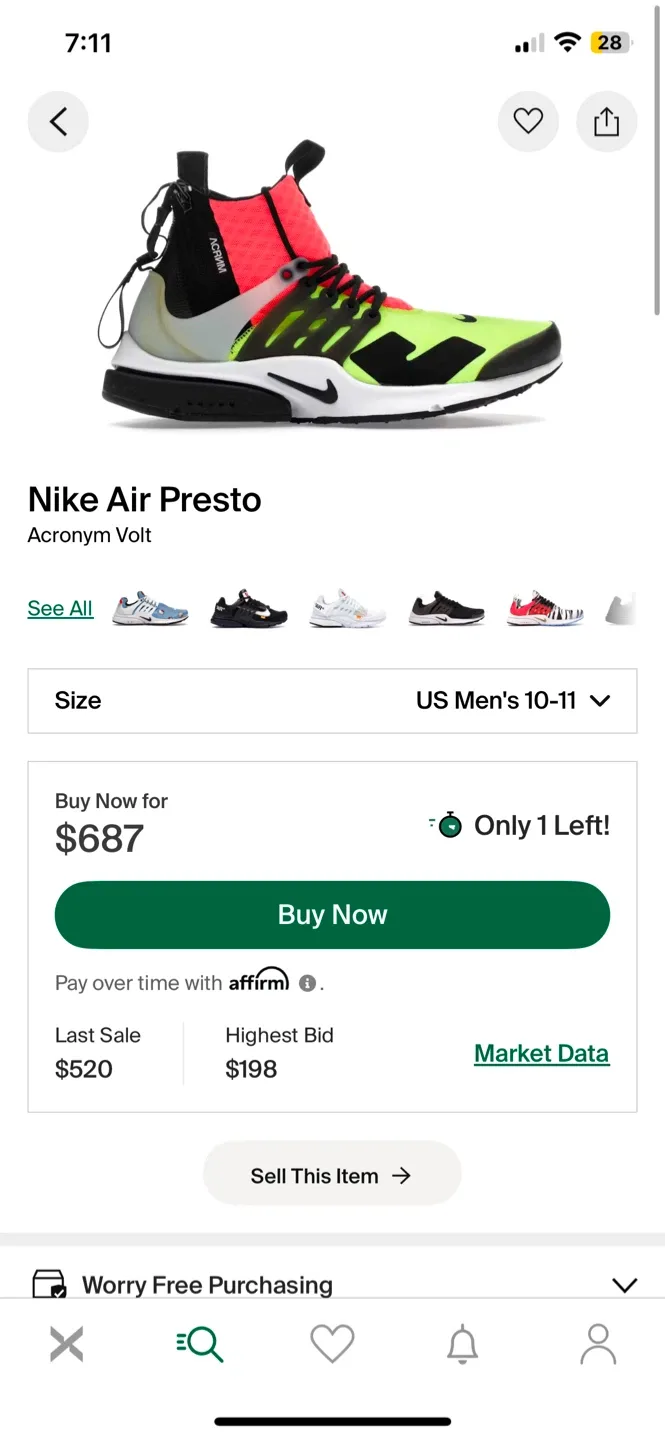Check notifications via the bell icon
665x1440 pixels.
click(x=462, y=1344)
